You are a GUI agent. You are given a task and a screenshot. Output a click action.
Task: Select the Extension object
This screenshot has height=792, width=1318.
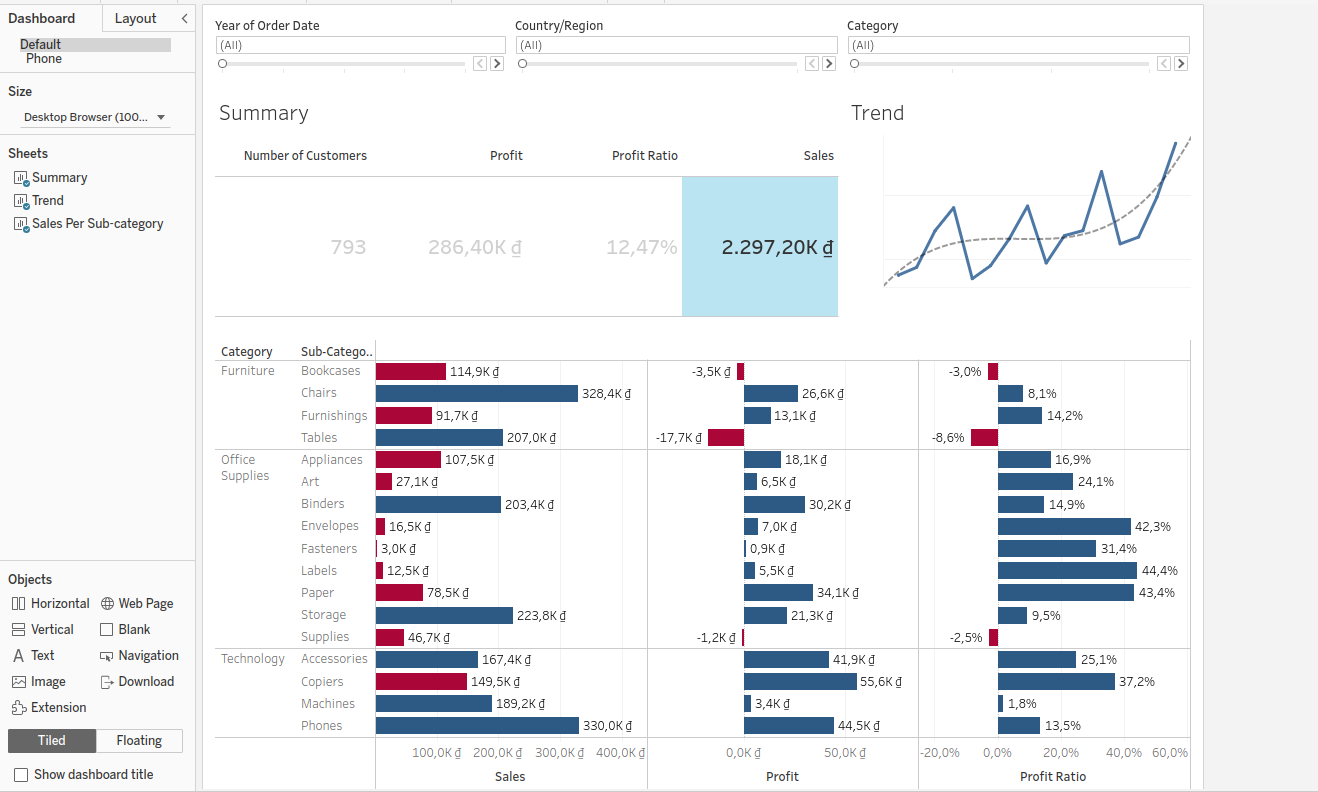(x=49, y=707)
